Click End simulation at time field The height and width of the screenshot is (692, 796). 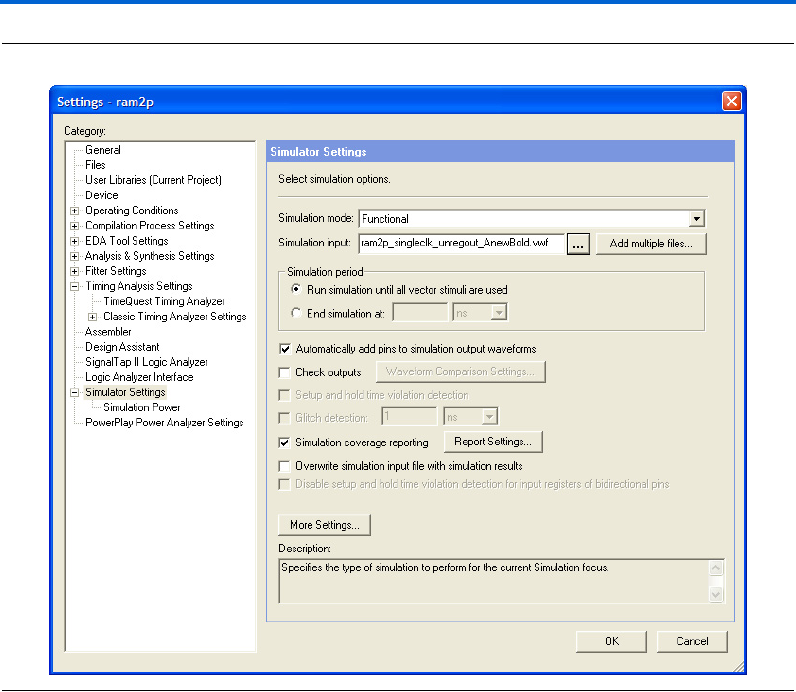click(x=420, y=312)
